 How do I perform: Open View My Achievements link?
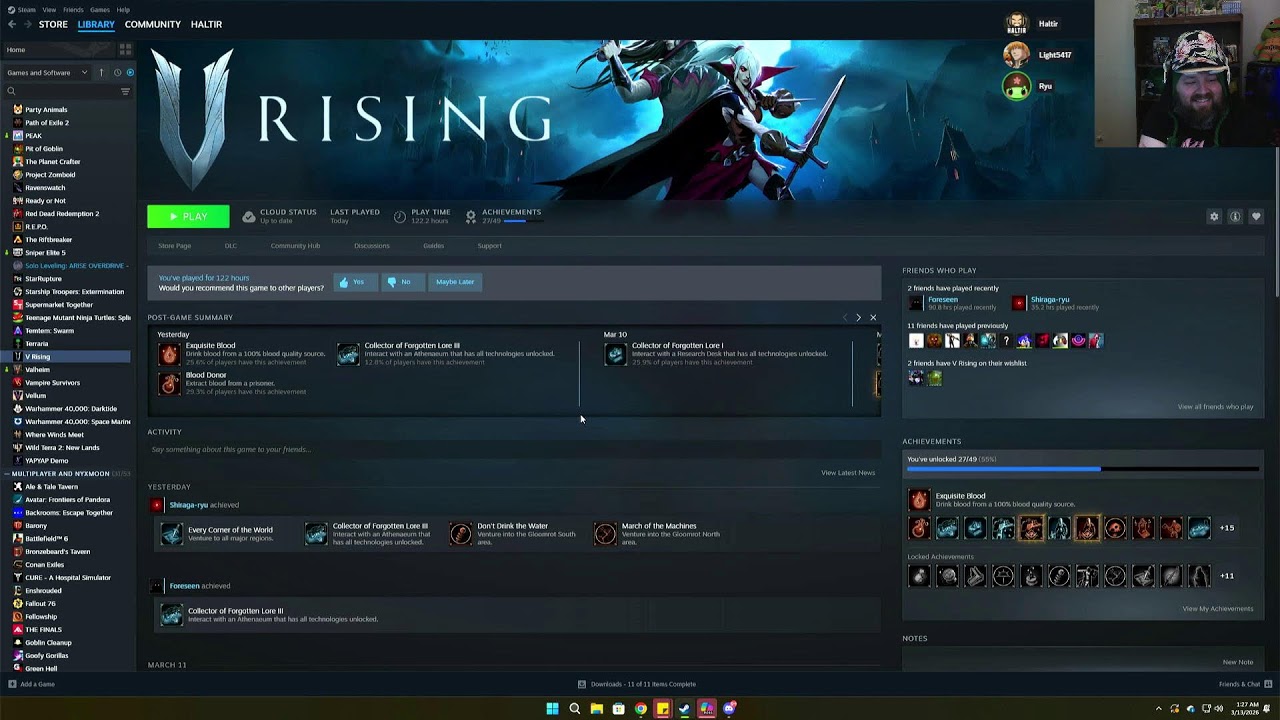pos(1217,609)
